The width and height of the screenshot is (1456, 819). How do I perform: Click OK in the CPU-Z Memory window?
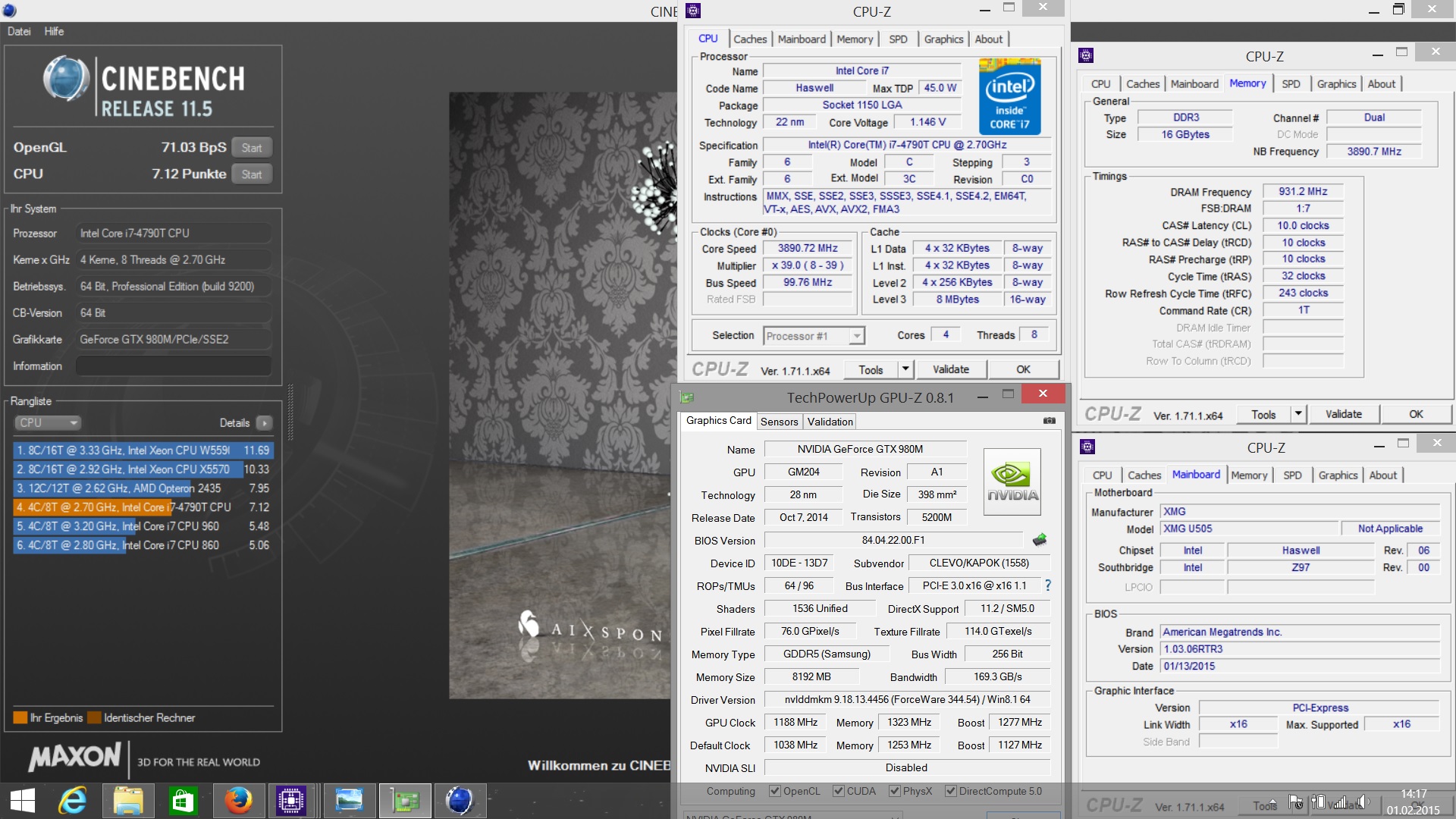click(1416, 414)
